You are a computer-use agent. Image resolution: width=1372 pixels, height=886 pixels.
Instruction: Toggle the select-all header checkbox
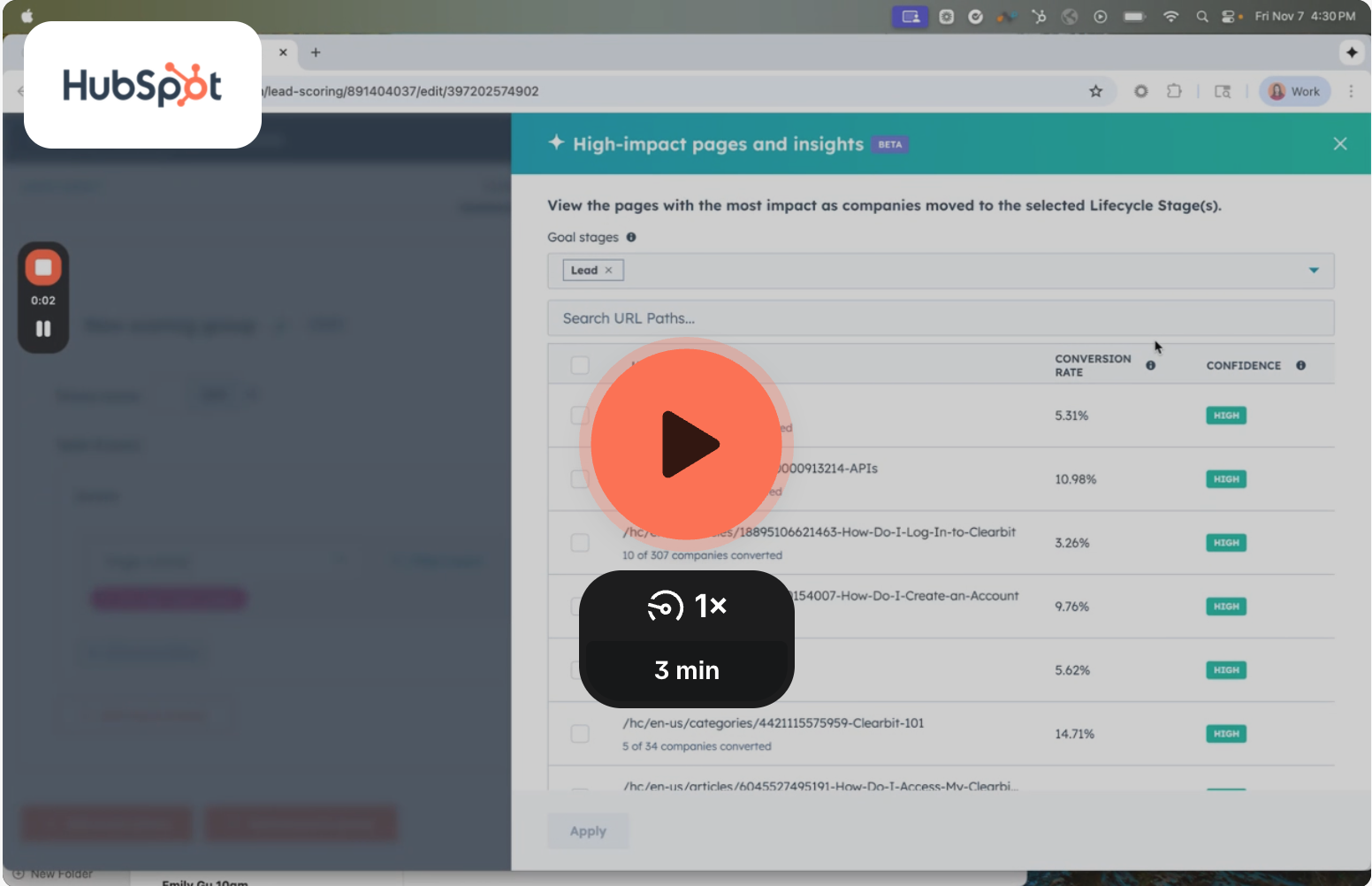point(580,365)
